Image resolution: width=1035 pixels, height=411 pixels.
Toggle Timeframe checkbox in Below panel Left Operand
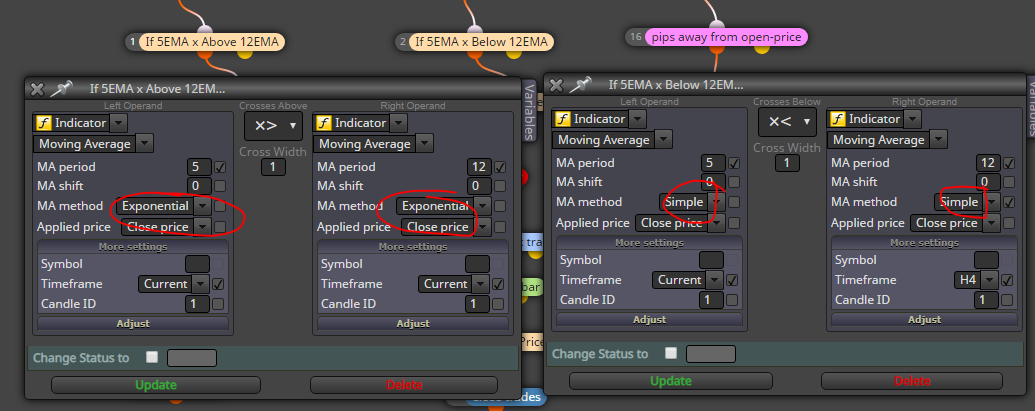click(732, 280)
